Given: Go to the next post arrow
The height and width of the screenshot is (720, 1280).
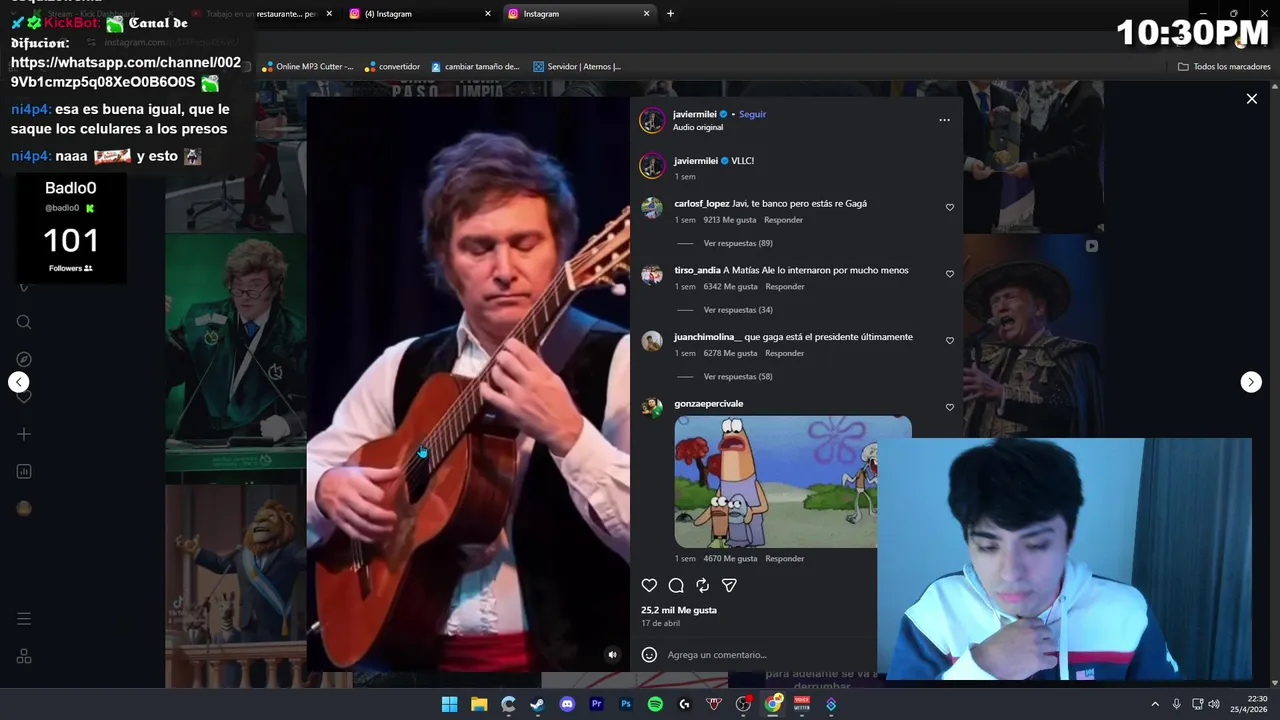Looking at the screenshot, I should click(x=1251, y=382).
